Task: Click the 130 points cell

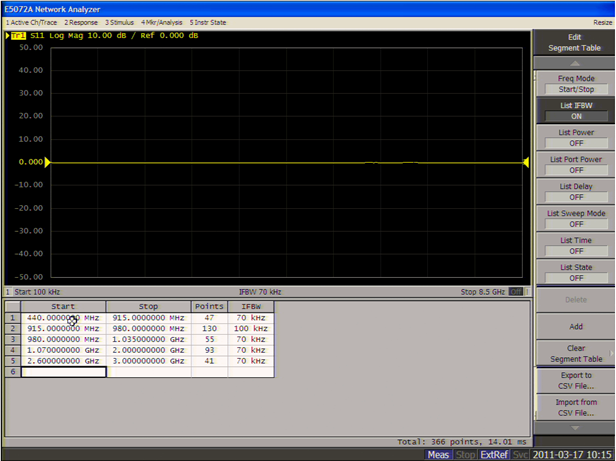Action: [209, 329]
